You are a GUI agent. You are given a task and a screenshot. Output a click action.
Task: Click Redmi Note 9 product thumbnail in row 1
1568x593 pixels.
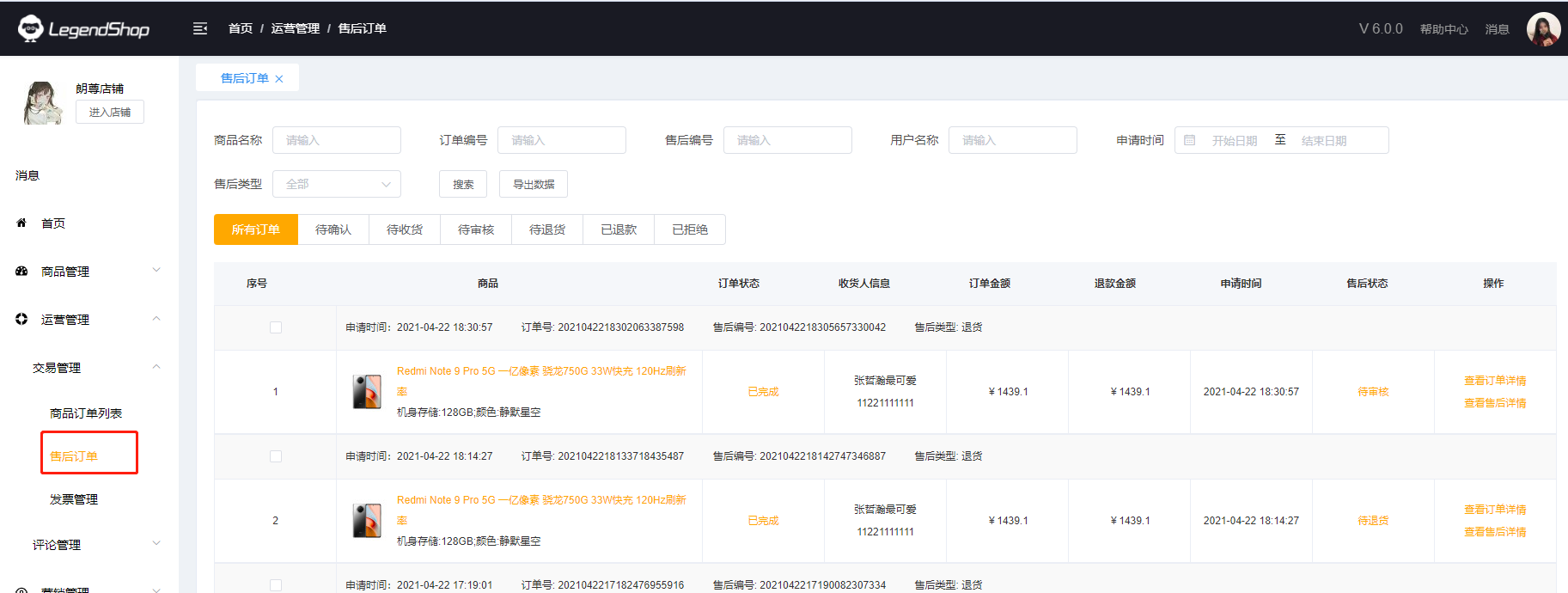(x=367, y=391)
